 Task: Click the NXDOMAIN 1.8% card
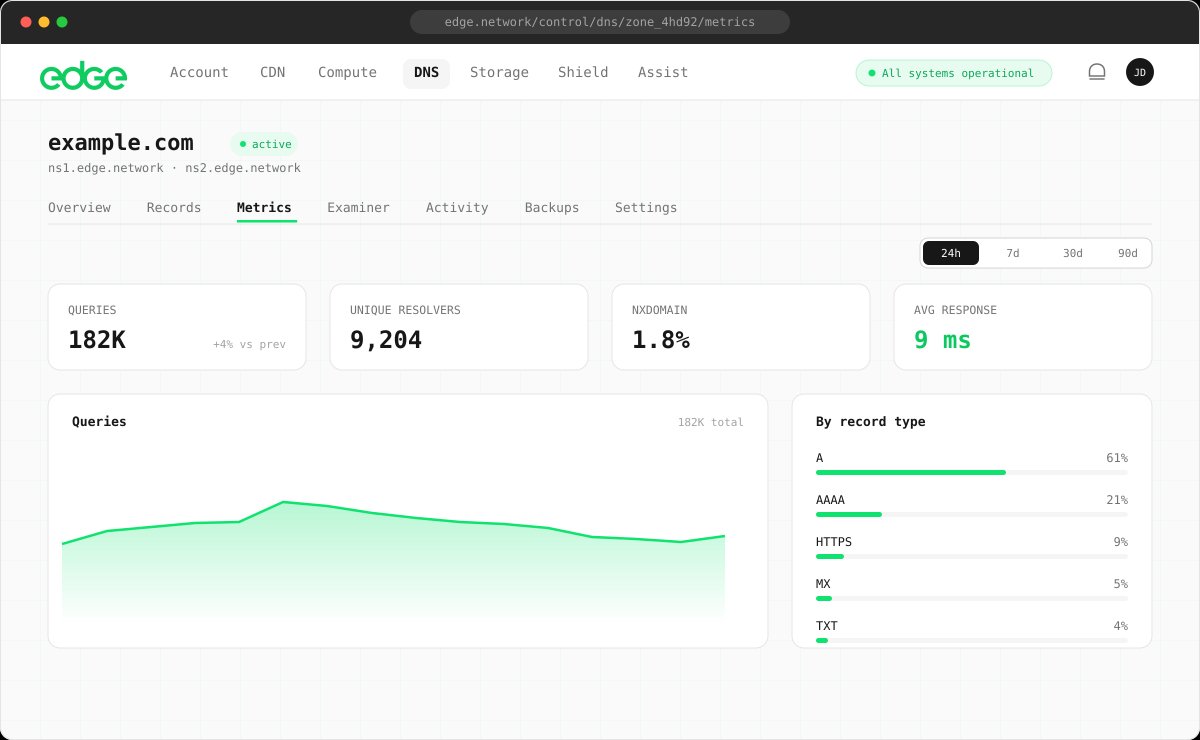coord(741,327)
